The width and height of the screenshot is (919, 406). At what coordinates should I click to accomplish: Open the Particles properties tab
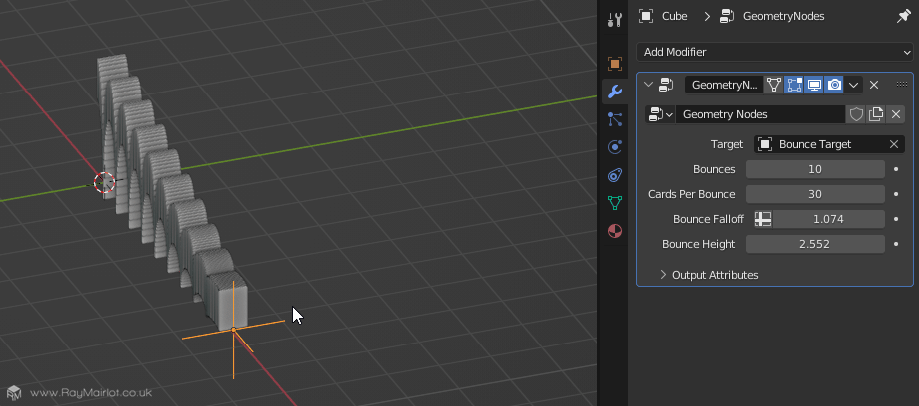point(614,120)
